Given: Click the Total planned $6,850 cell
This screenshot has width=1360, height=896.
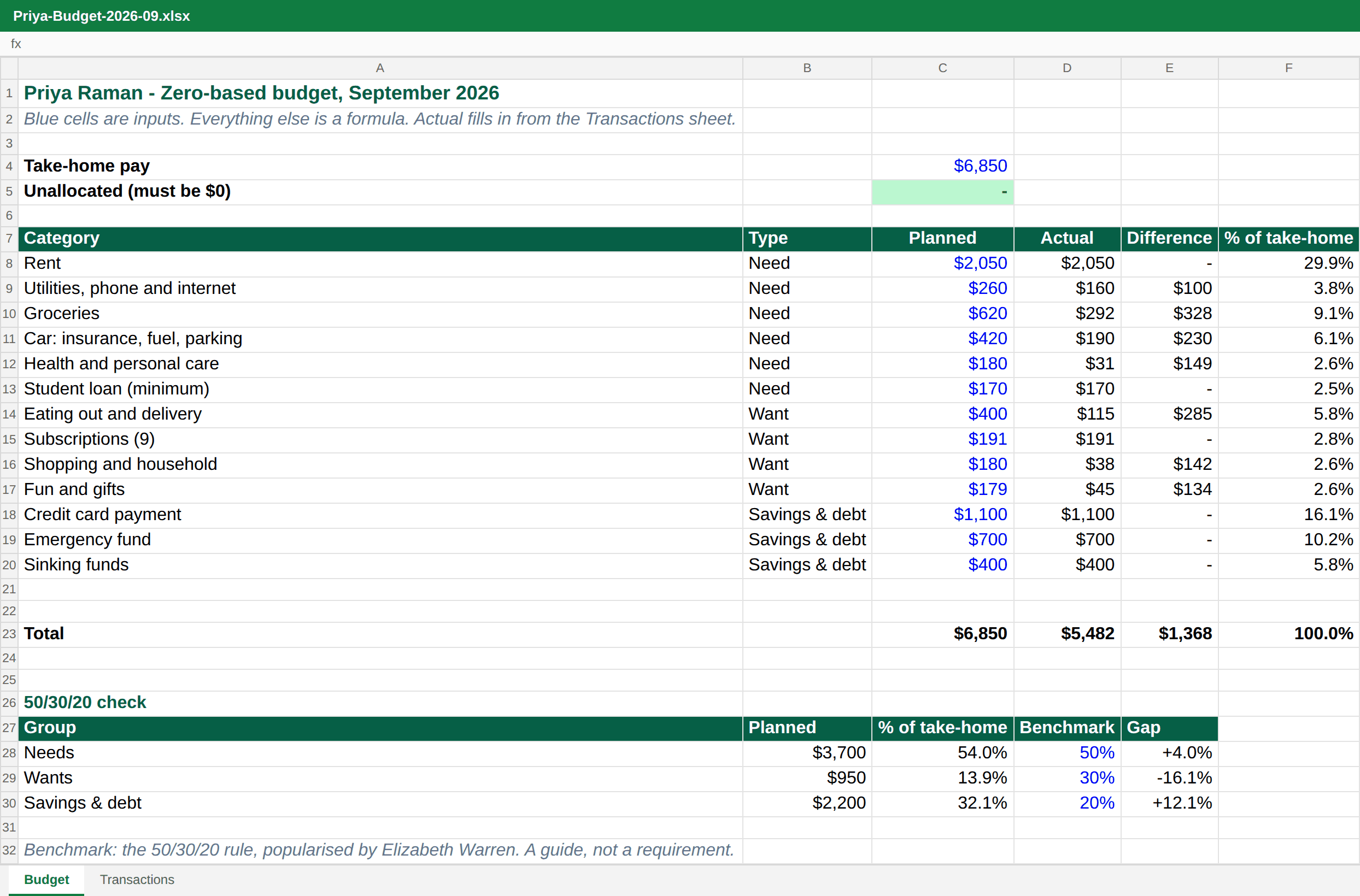Looking at the screenshot, I should pyautogui.click(x=943, y=634).
